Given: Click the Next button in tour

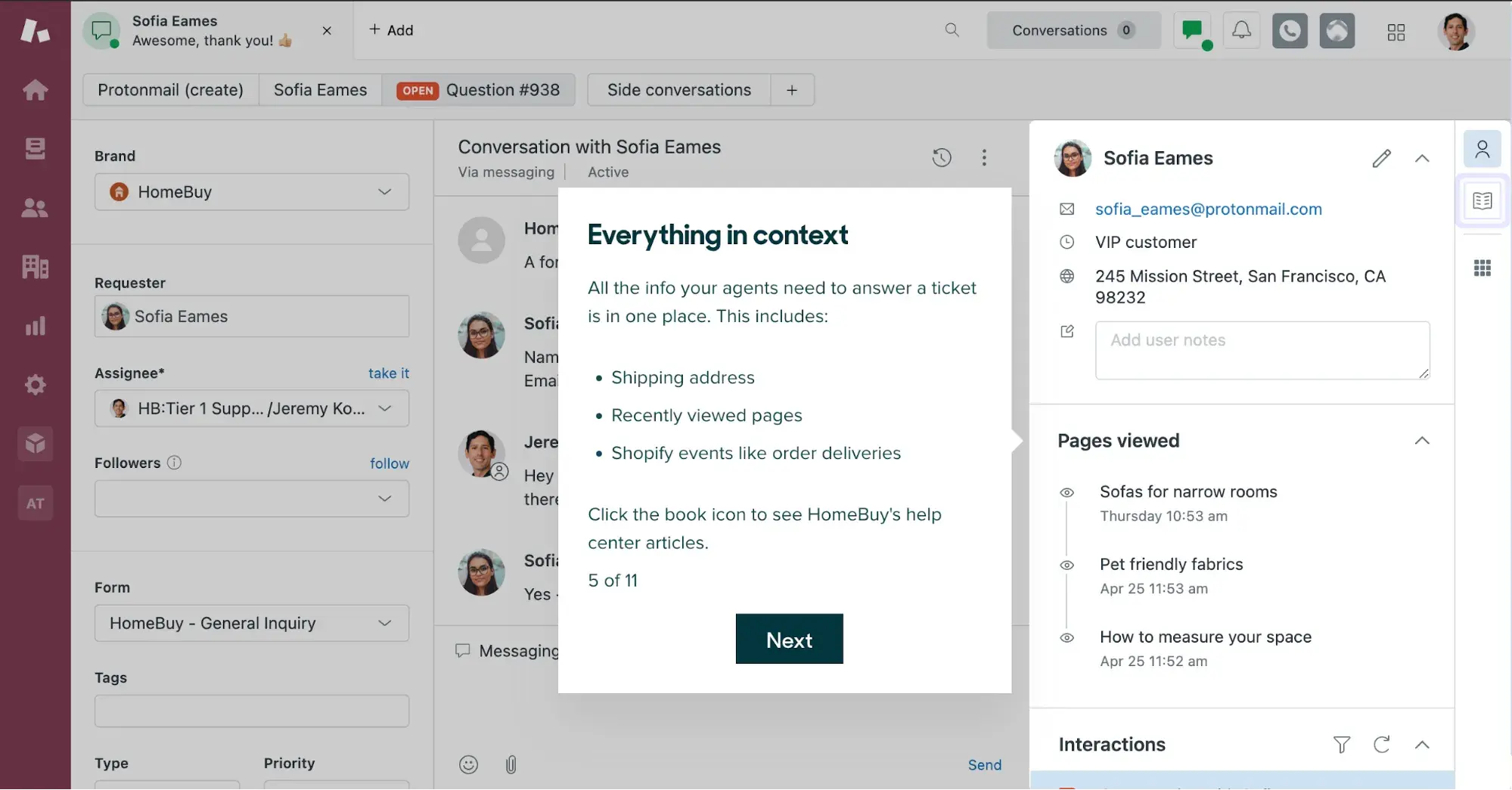Looking at the screenshot, I should pos(788,640).
